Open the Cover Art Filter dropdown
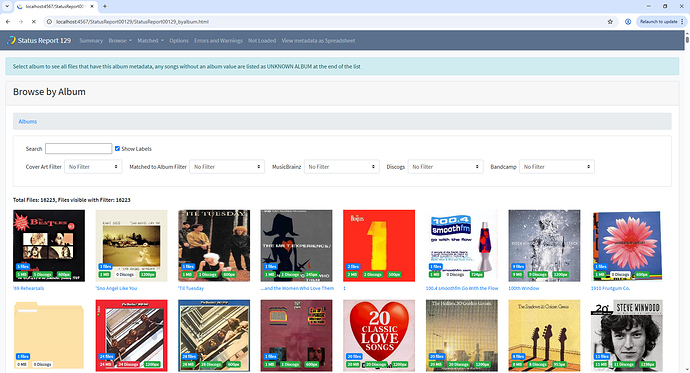This screenshot has width=690, height=373. pos(93,167)
